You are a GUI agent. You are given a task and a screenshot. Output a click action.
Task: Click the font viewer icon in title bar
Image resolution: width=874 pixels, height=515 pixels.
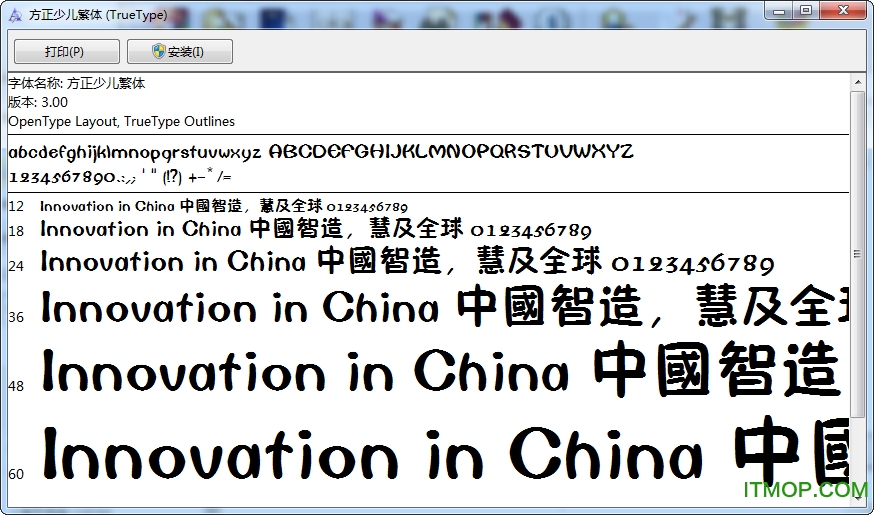13,15
